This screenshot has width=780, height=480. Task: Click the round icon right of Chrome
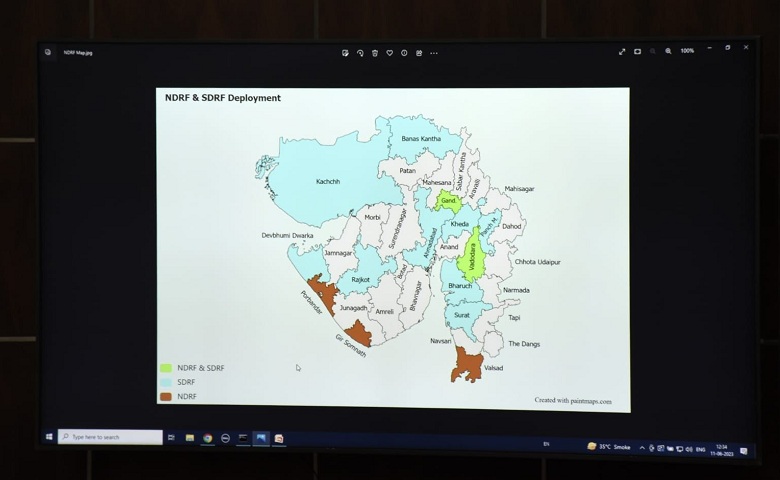(x=225, y=438)
